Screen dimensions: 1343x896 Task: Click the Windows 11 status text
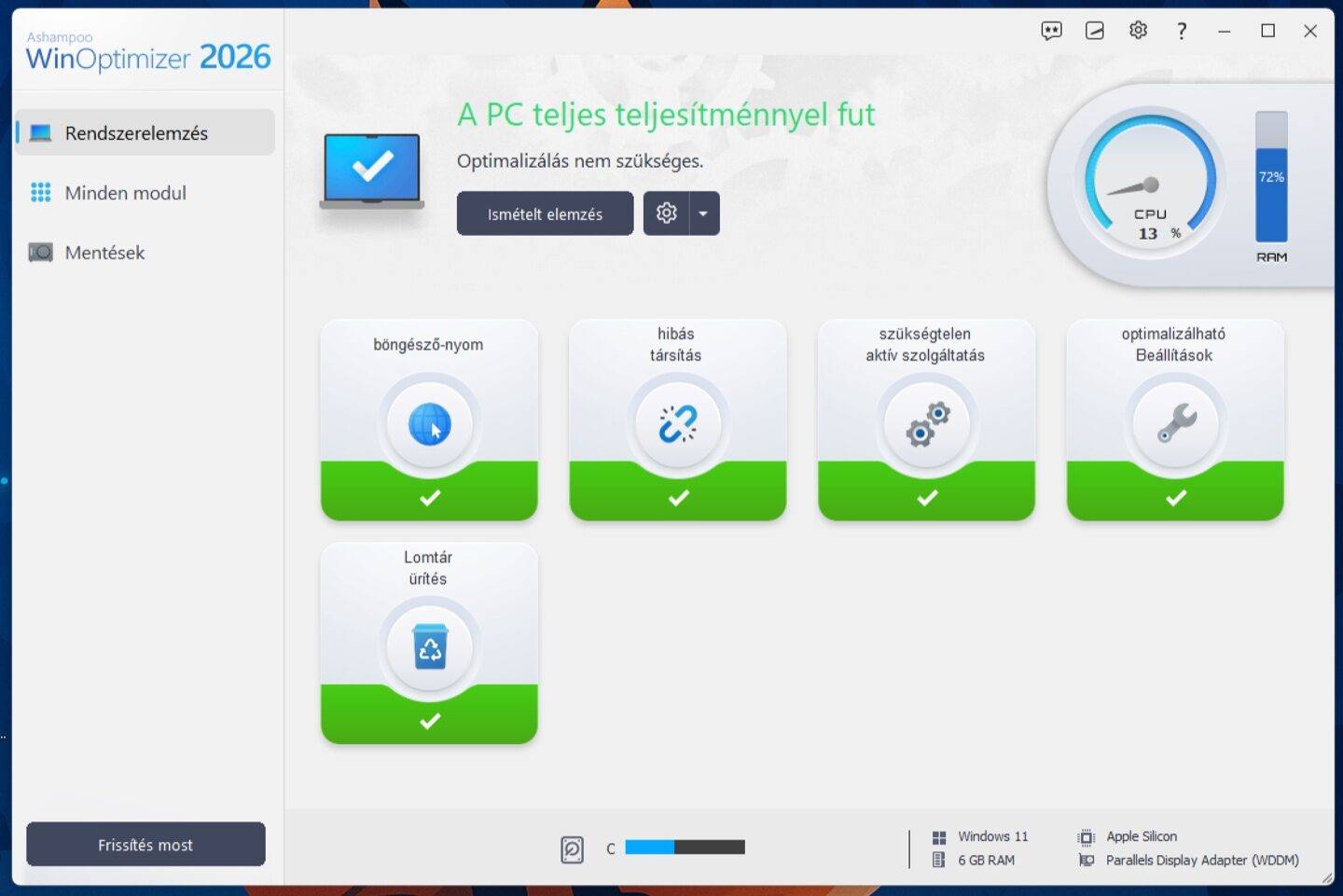click(993, 836)
